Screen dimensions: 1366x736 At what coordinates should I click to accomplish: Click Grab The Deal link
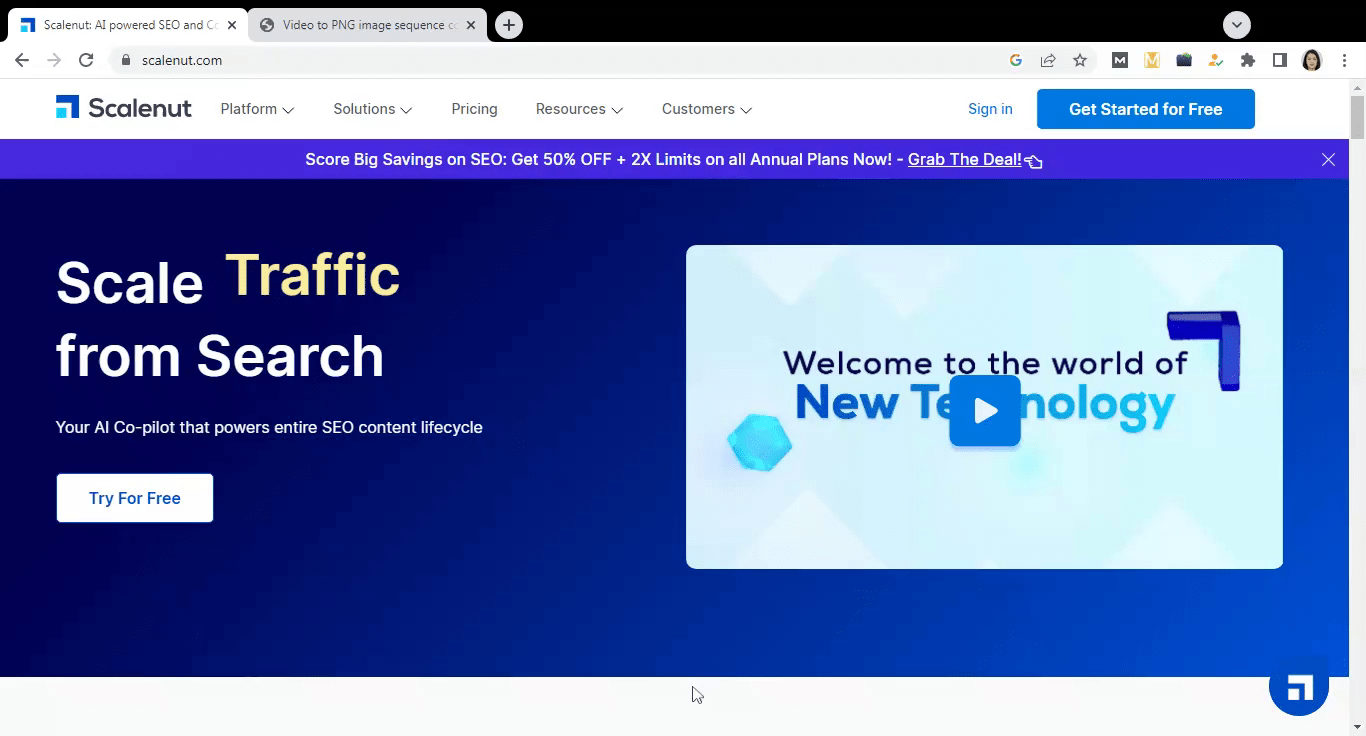(964, 159)
